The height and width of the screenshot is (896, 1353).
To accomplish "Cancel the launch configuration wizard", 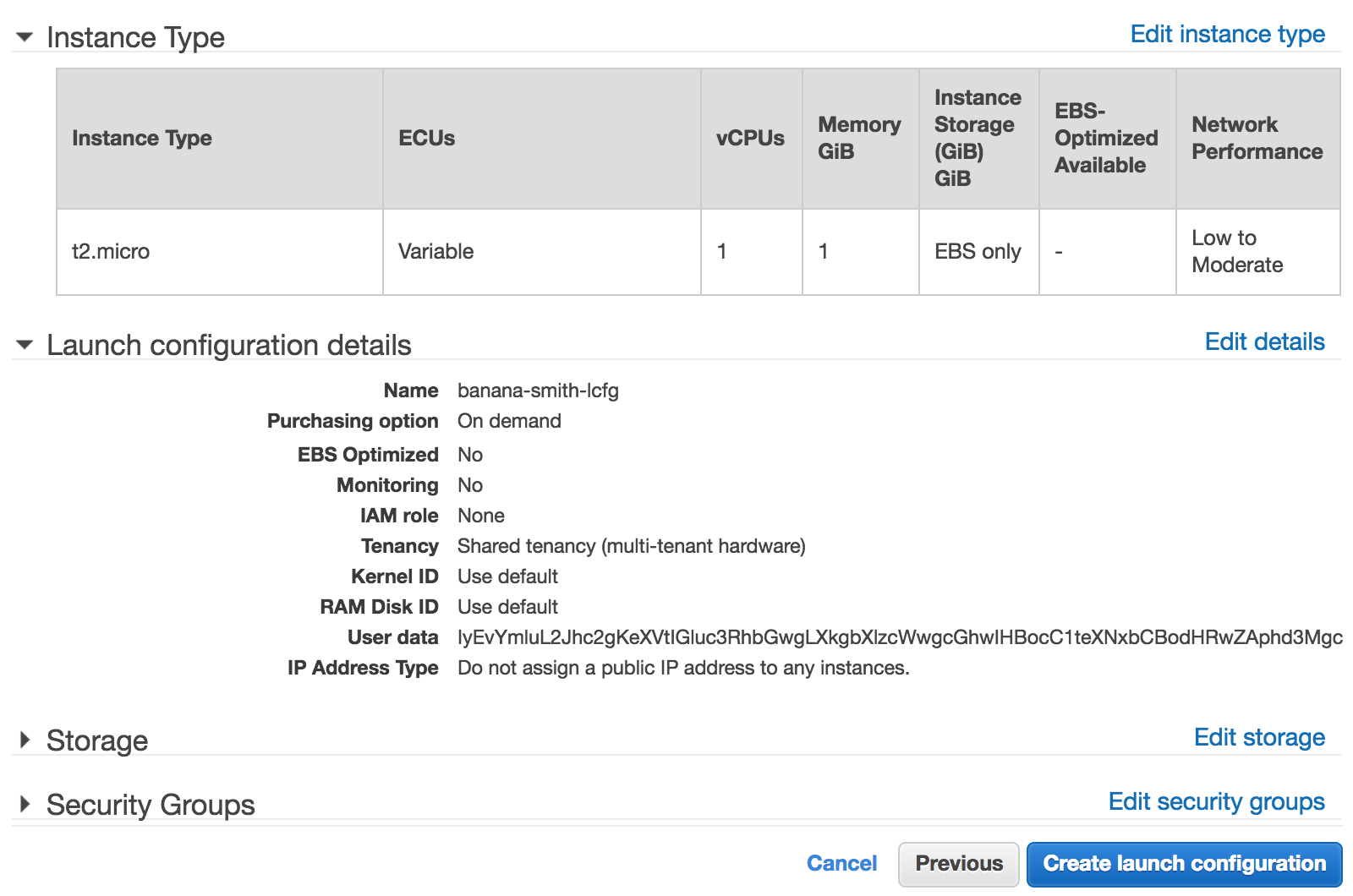I will [841, 863].
